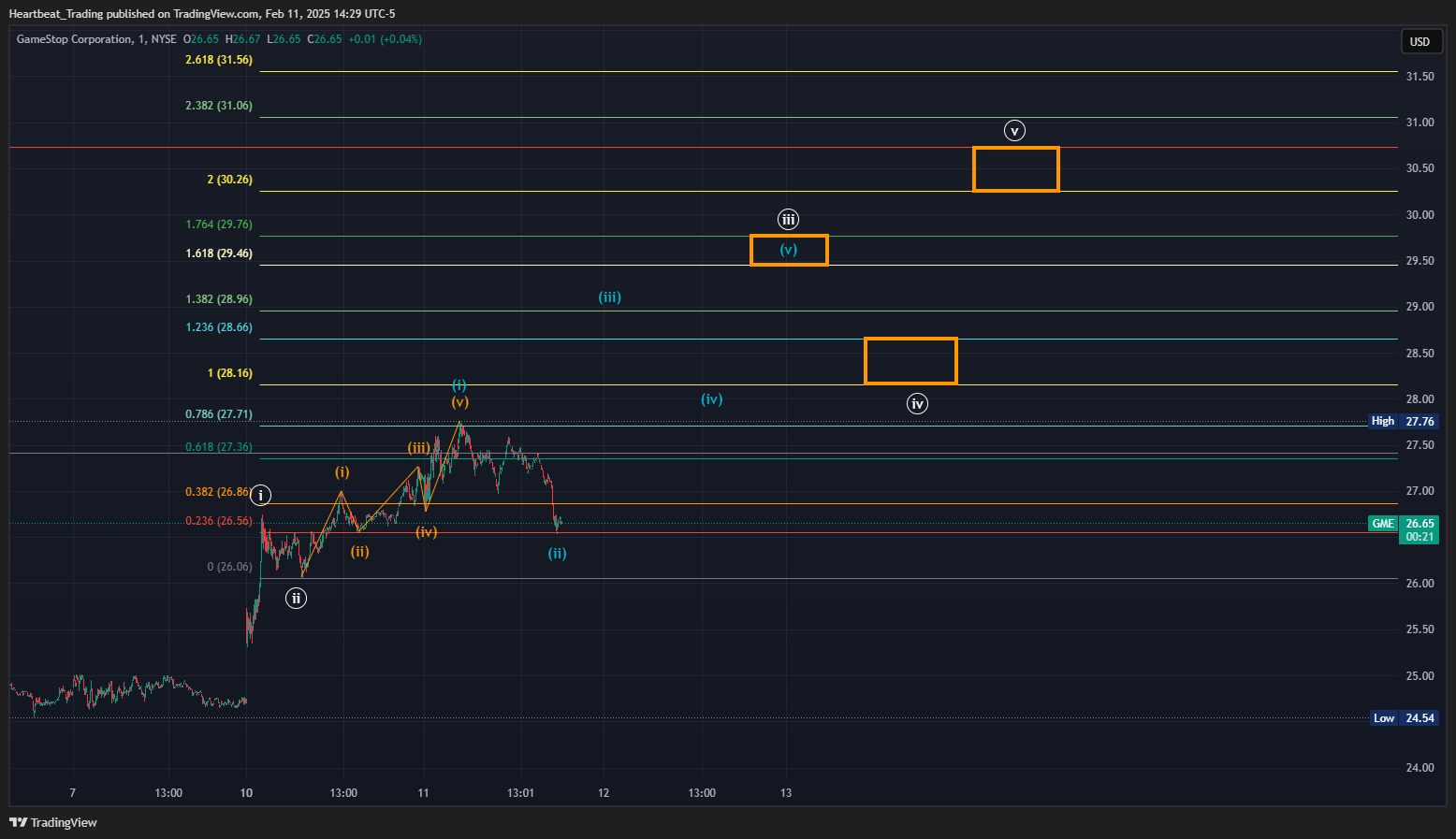
Task: Click the 1.382 (28.96) Fibonacci label
Action: (219, 299)
